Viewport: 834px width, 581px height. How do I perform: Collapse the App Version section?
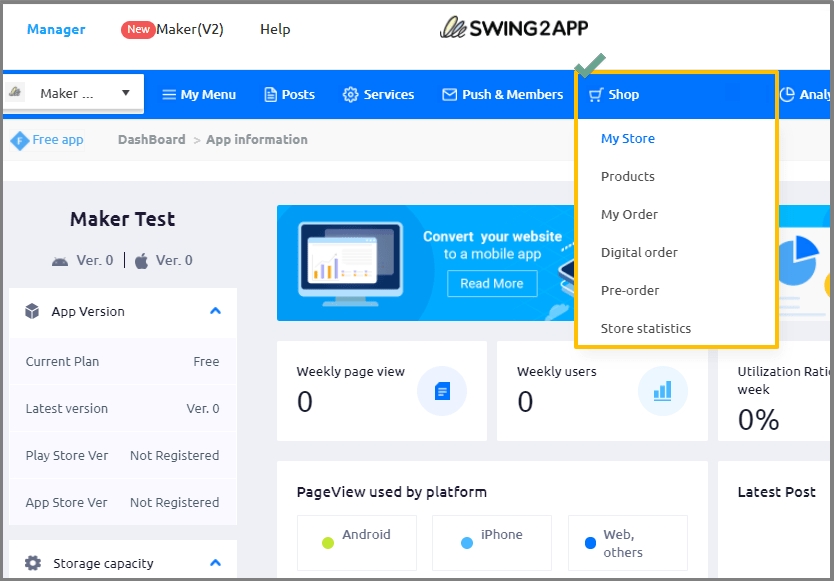[215, 311]
